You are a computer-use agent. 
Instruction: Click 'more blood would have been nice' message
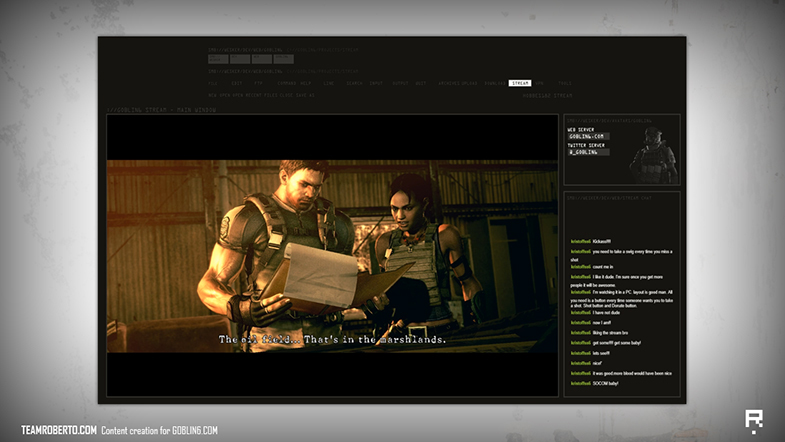coord(632,373)
